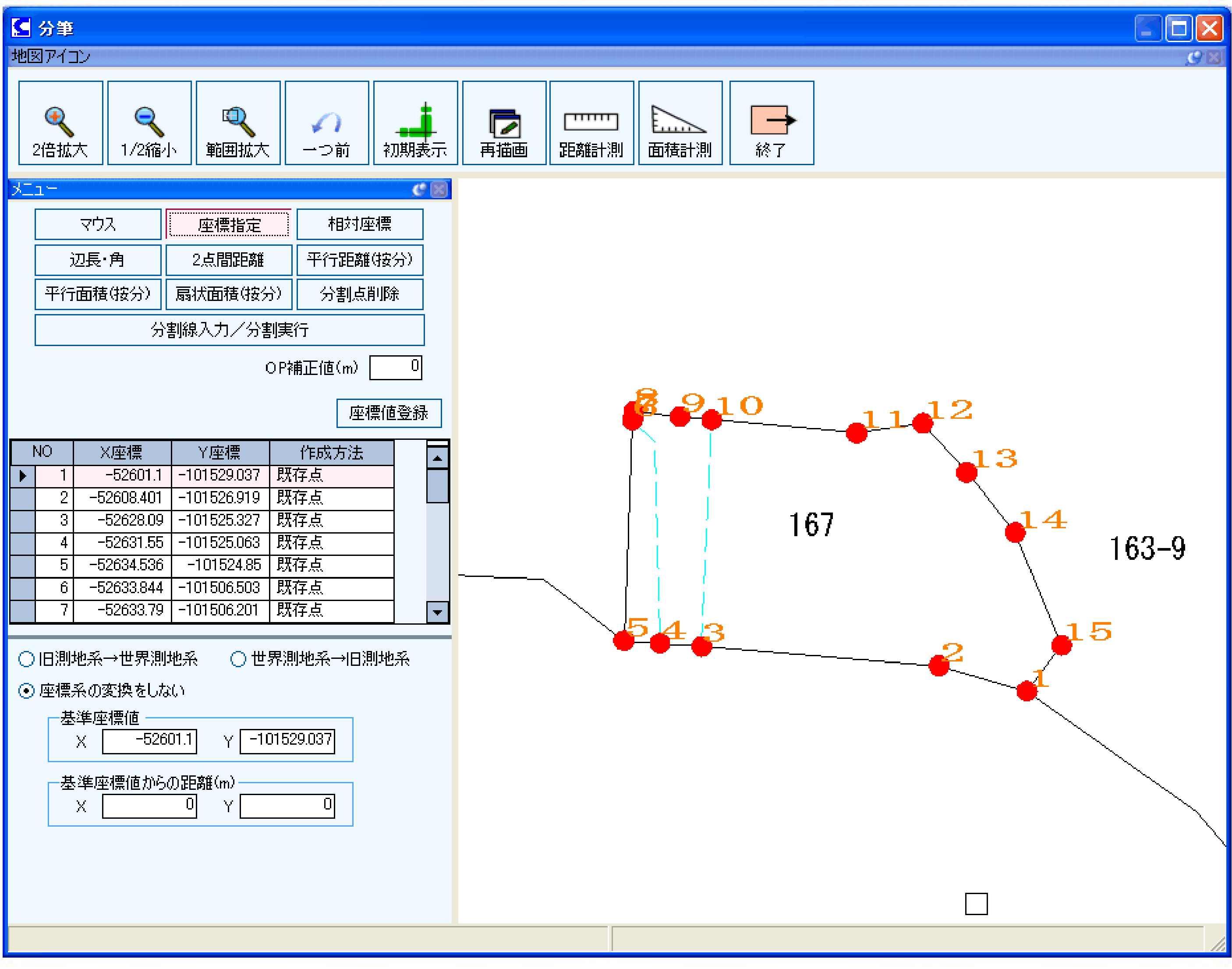The width and height of the screenshot is (1232, 969).
Task: Click cell -101525.327 in row 3
Action: (x=220, y=520)
